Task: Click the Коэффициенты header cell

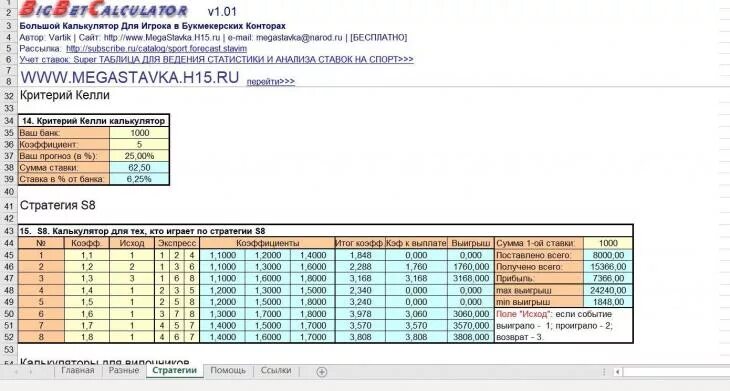Action: click(267, 243)
